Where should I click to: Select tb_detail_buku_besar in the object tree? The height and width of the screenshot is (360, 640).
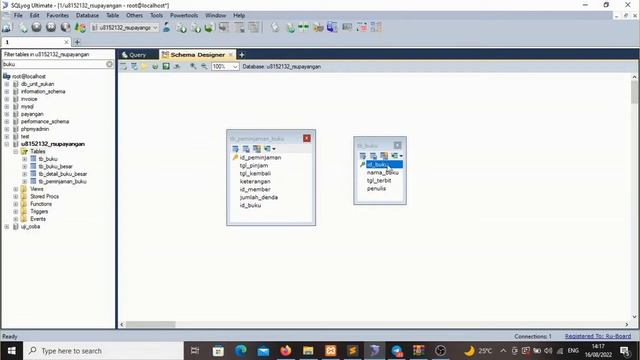coord(63,174)
